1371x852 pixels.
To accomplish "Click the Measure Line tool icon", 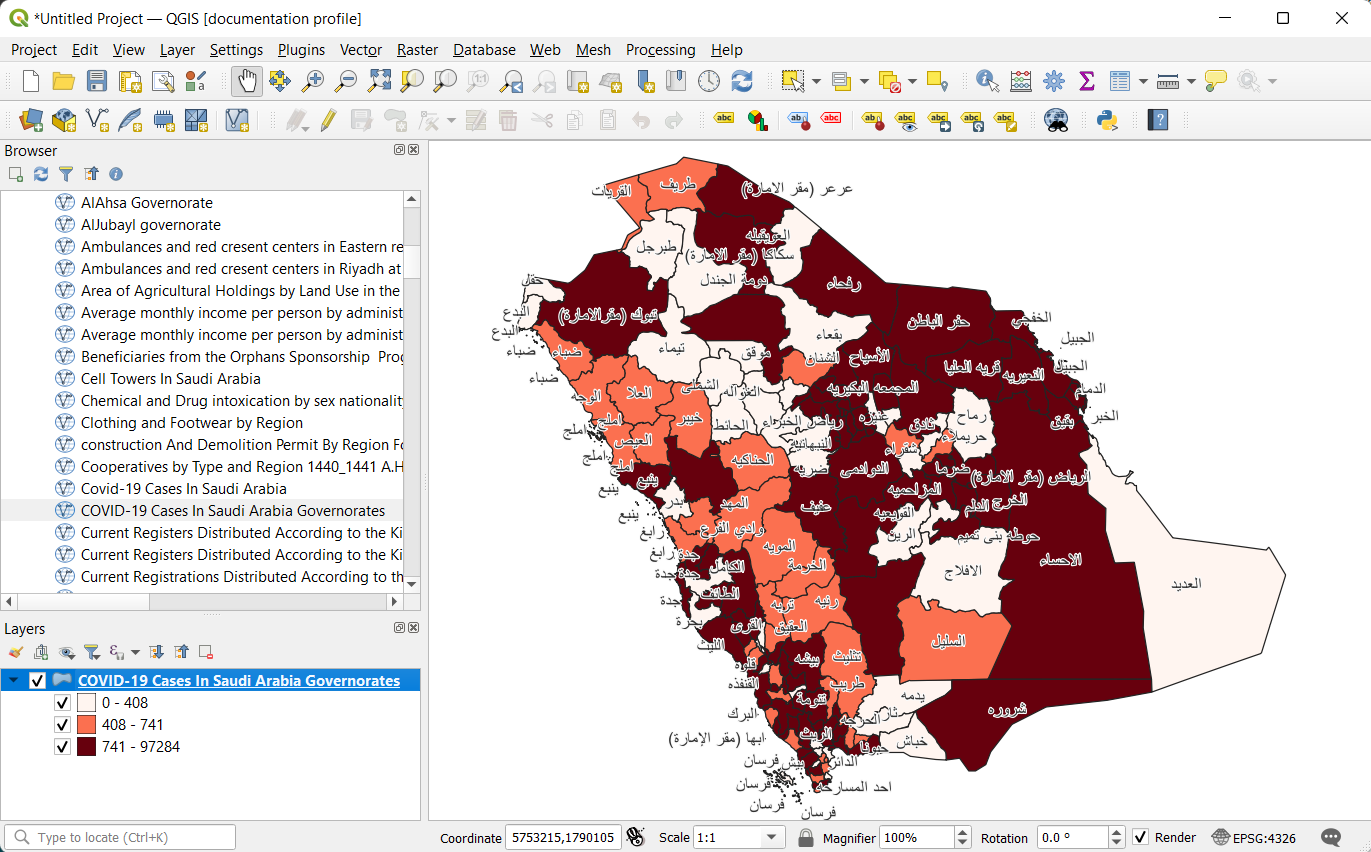I will tap(1168, 81).
